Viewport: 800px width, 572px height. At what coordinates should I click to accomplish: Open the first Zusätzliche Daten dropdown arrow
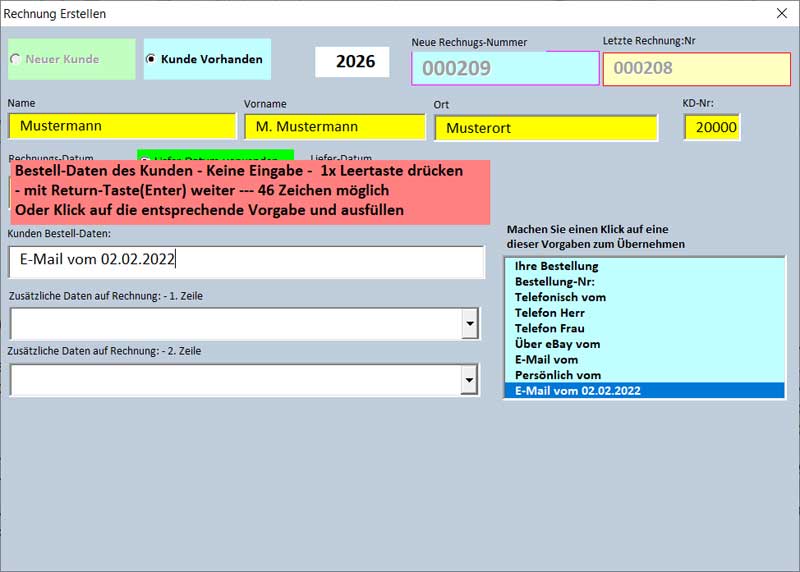469,323
